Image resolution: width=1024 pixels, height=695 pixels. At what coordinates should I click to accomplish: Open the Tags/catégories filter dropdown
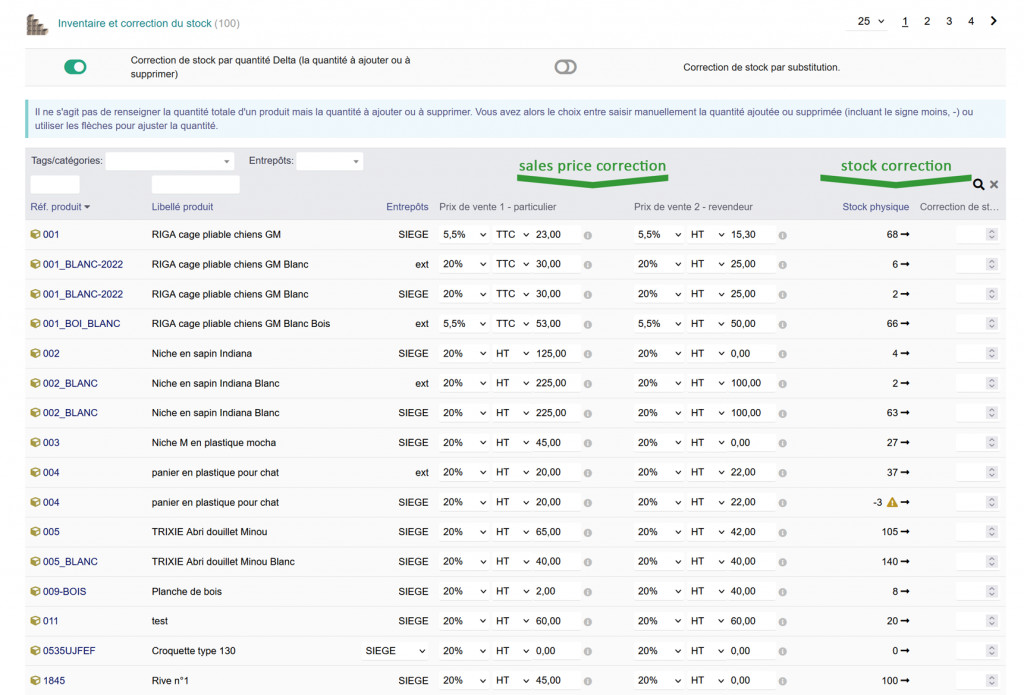tap(170, 161)
